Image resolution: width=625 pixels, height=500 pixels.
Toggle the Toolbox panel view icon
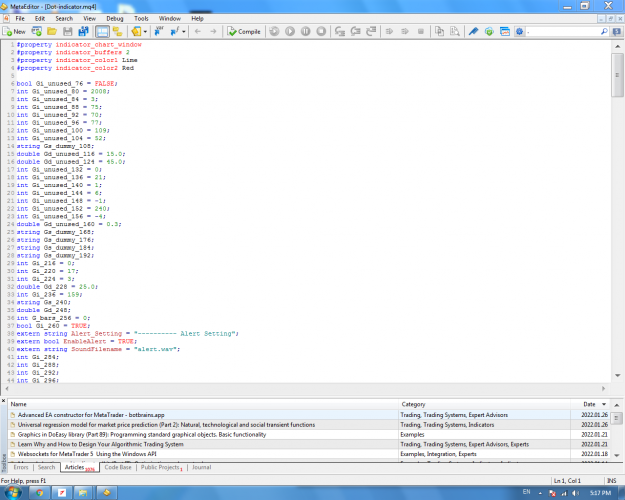[102, 31]
